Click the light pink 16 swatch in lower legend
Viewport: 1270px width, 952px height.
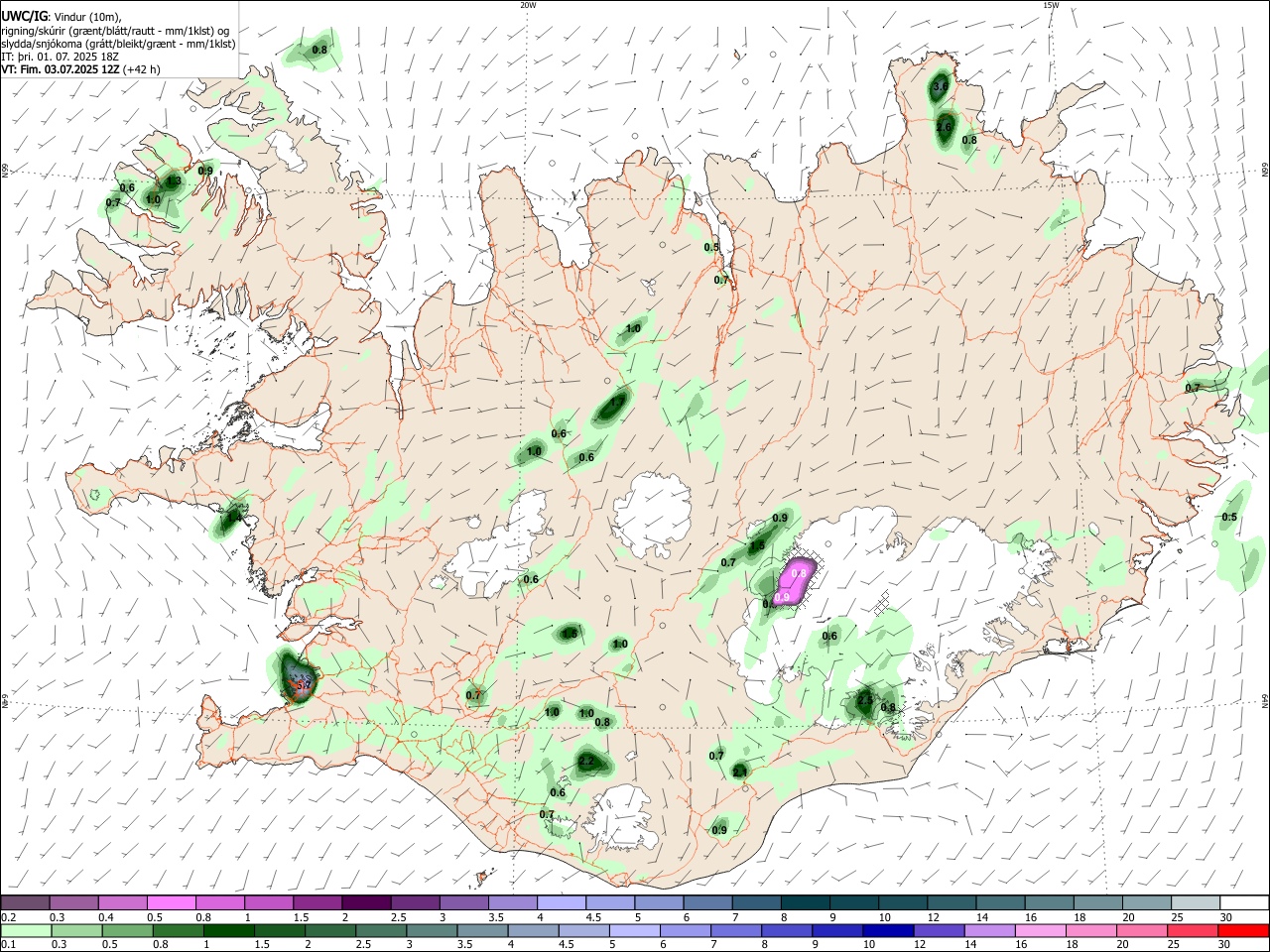coord(1040,930)
